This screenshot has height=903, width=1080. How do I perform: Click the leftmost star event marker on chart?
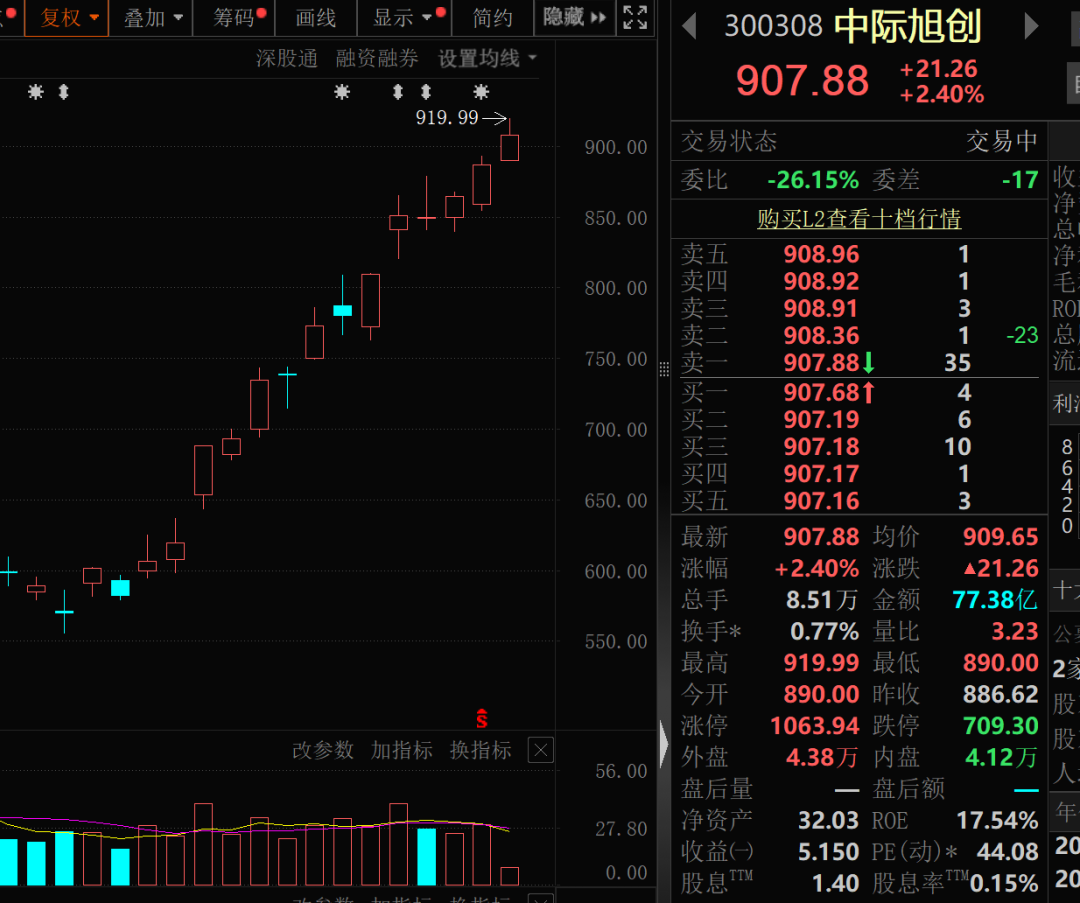[36, 92]
